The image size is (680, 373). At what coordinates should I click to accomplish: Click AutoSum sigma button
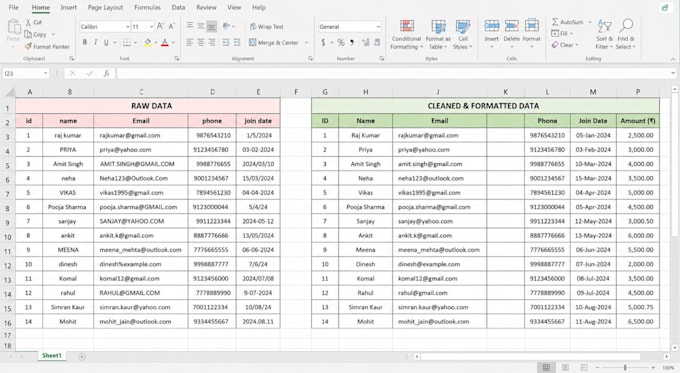click(568, 22)
